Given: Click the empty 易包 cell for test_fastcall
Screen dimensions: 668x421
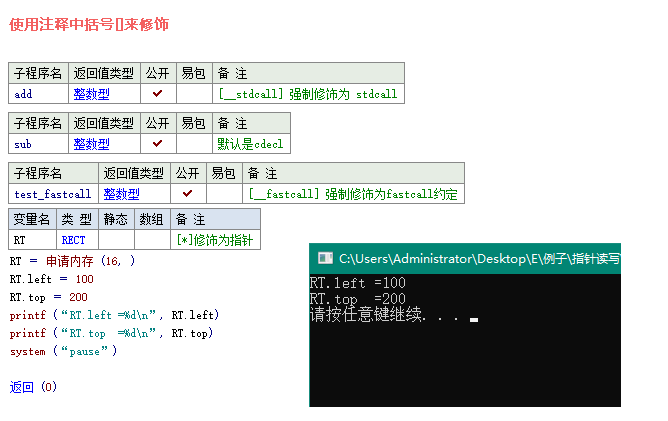Looking at the screenshot, I should 225,194.
